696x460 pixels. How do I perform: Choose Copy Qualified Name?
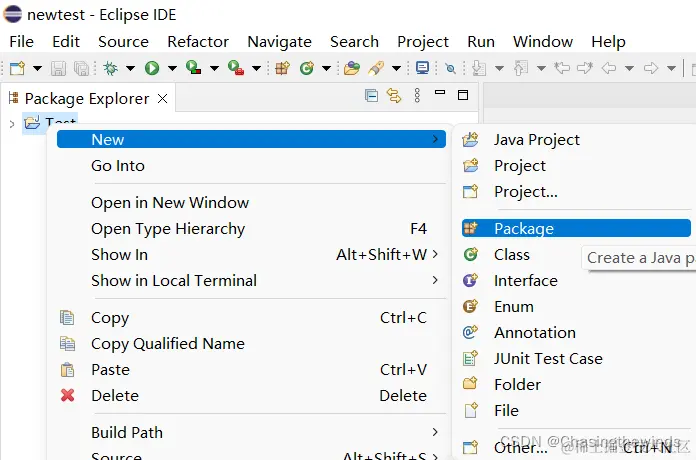coord(251,344)
